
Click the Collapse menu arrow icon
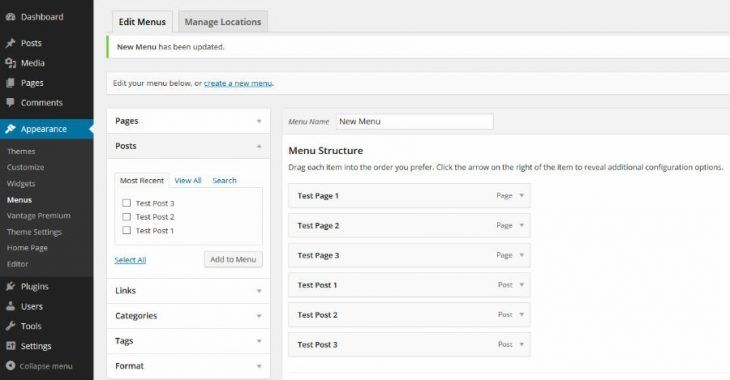pyautogui.click(x=10, y=366)
